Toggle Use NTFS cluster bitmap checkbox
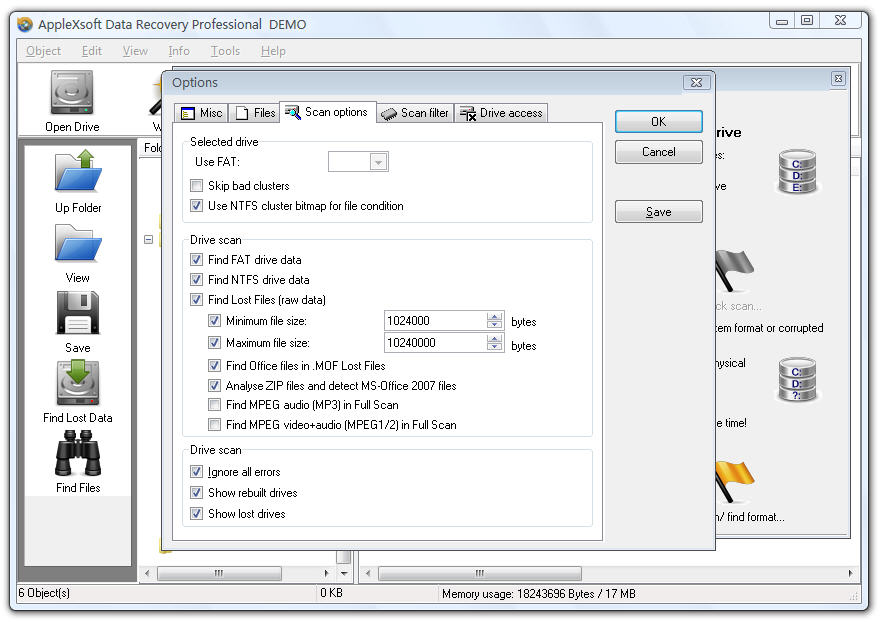 click(196, 205)
